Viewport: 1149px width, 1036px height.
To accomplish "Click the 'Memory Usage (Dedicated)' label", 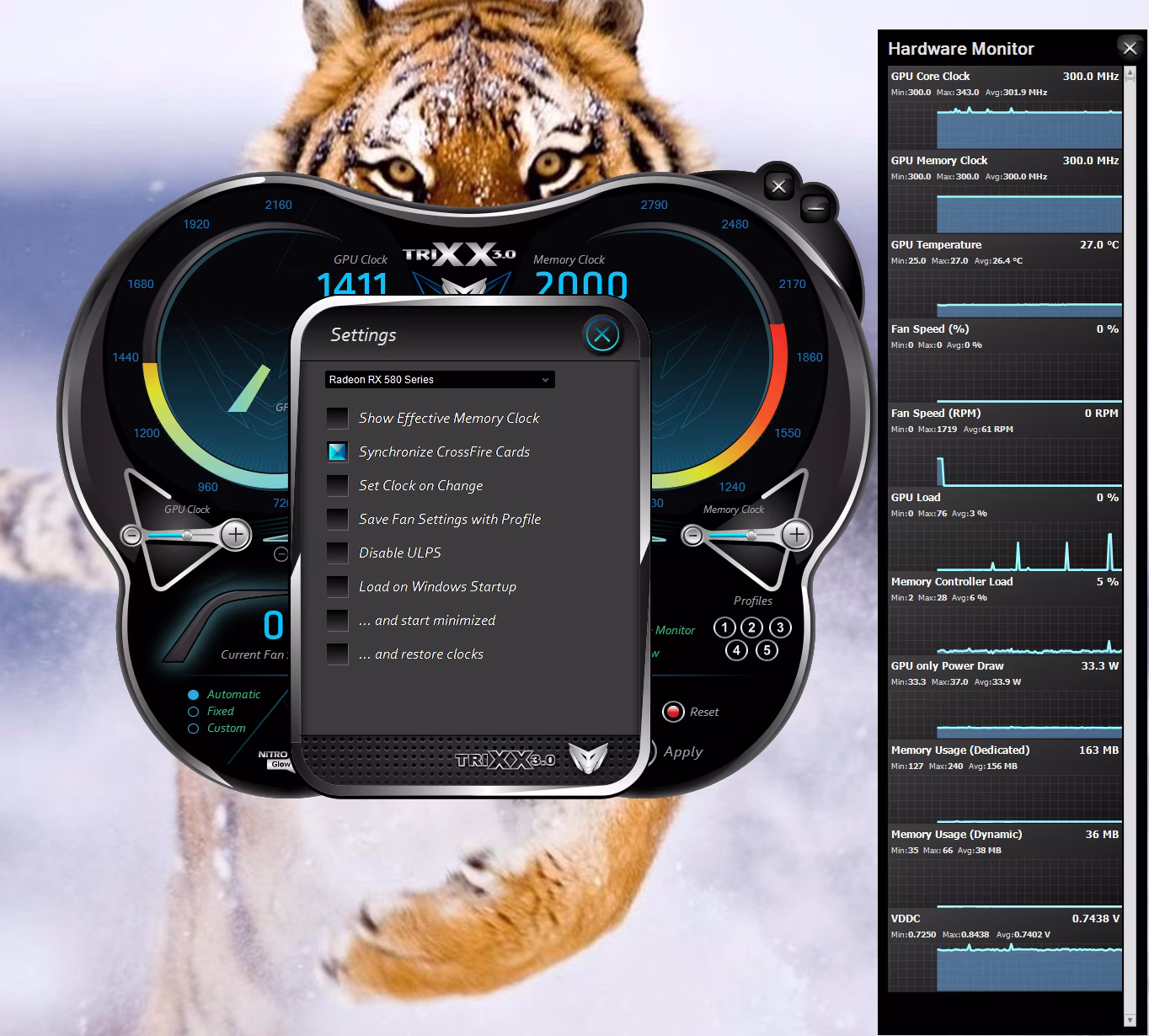I will pyautogui.click(x=960, y=750).
